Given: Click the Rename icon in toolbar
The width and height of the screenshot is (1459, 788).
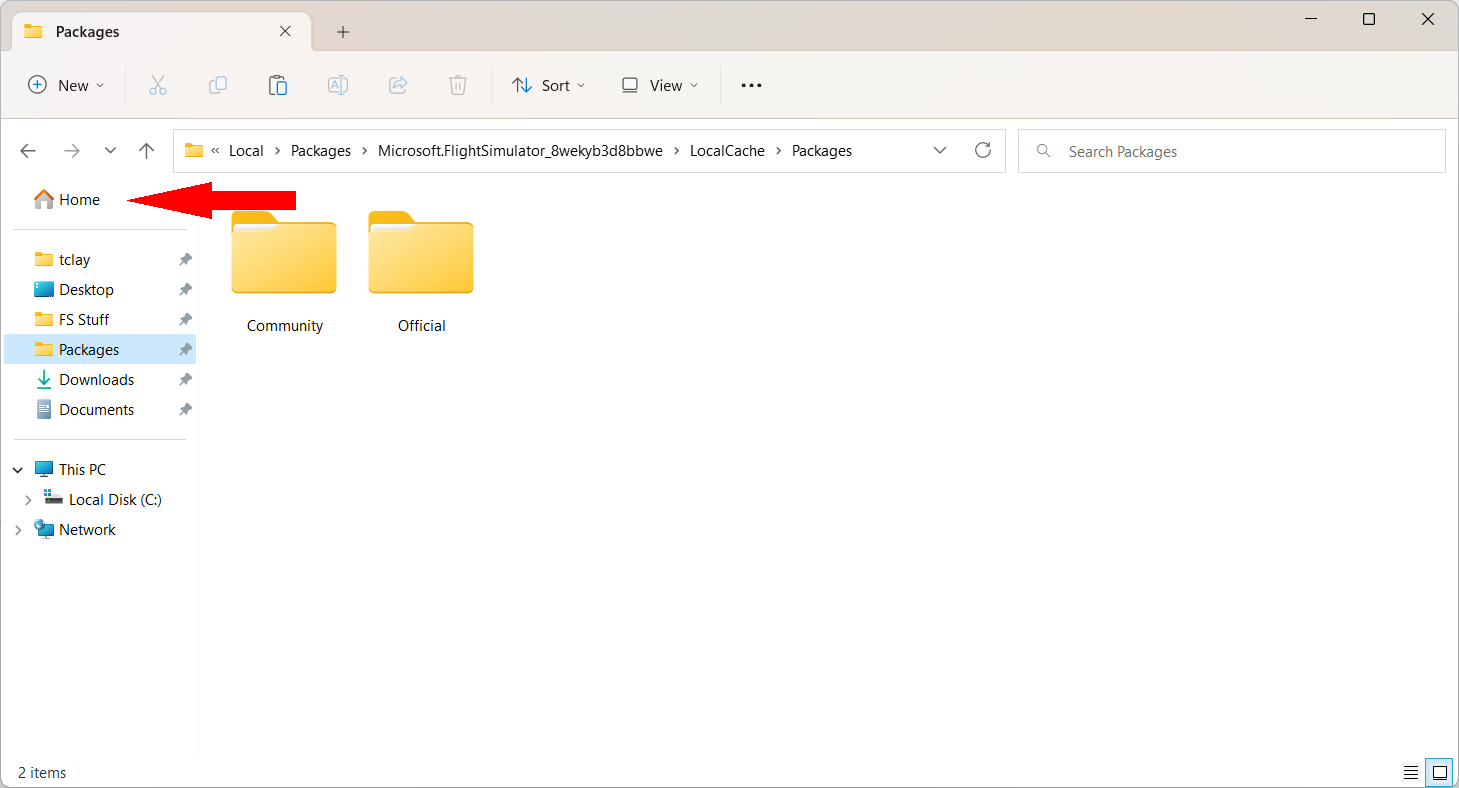Looking at the screenshot, I should (338, 85).
